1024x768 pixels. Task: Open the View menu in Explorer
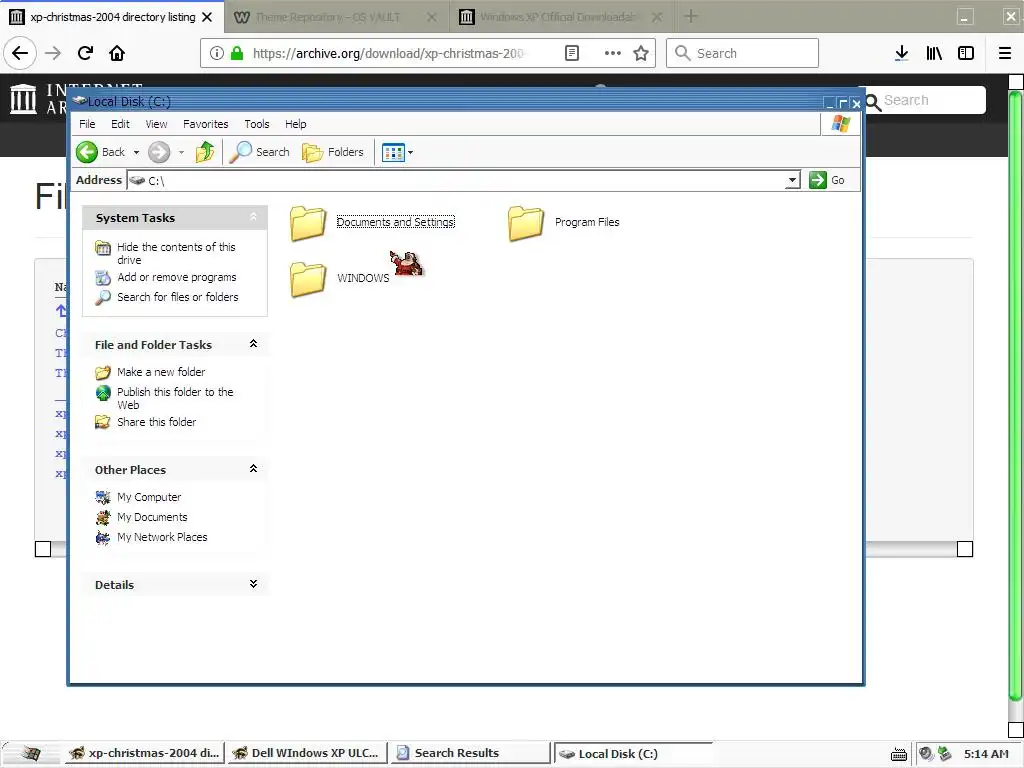pos(156,124)
